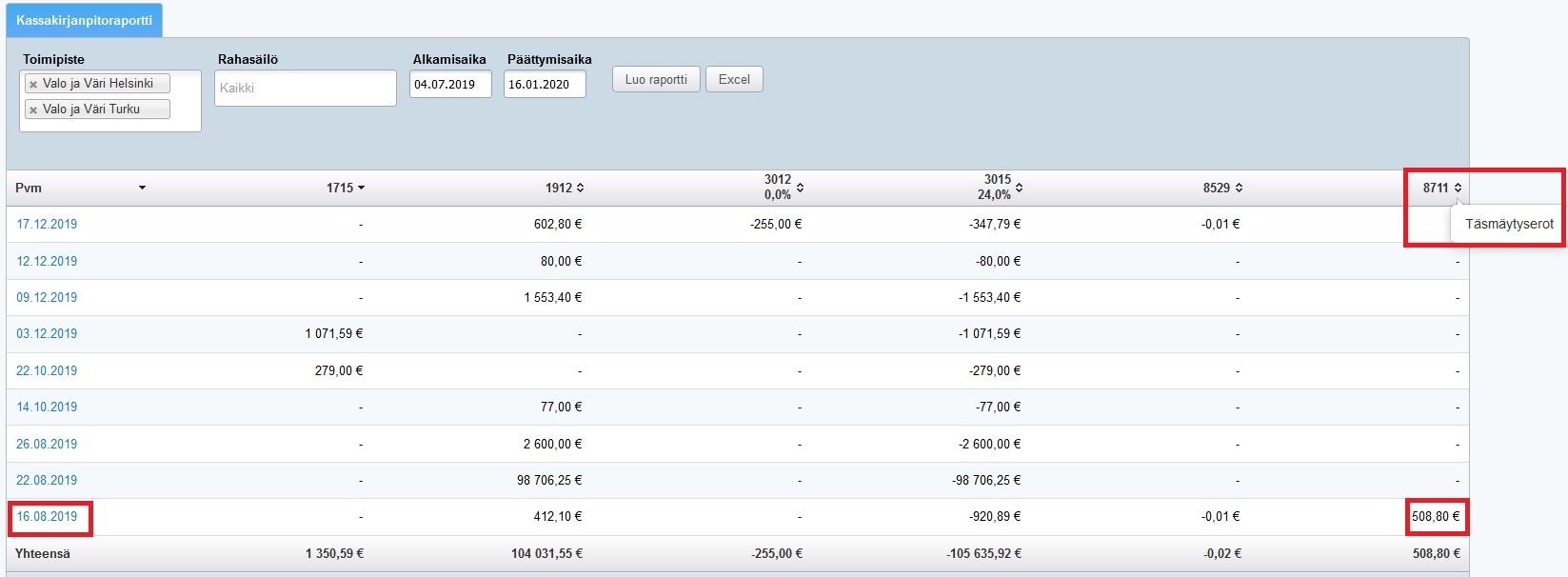1568x577 pixels.
Task: Sort by column 8529 arrows
Action: [1239, 189]
